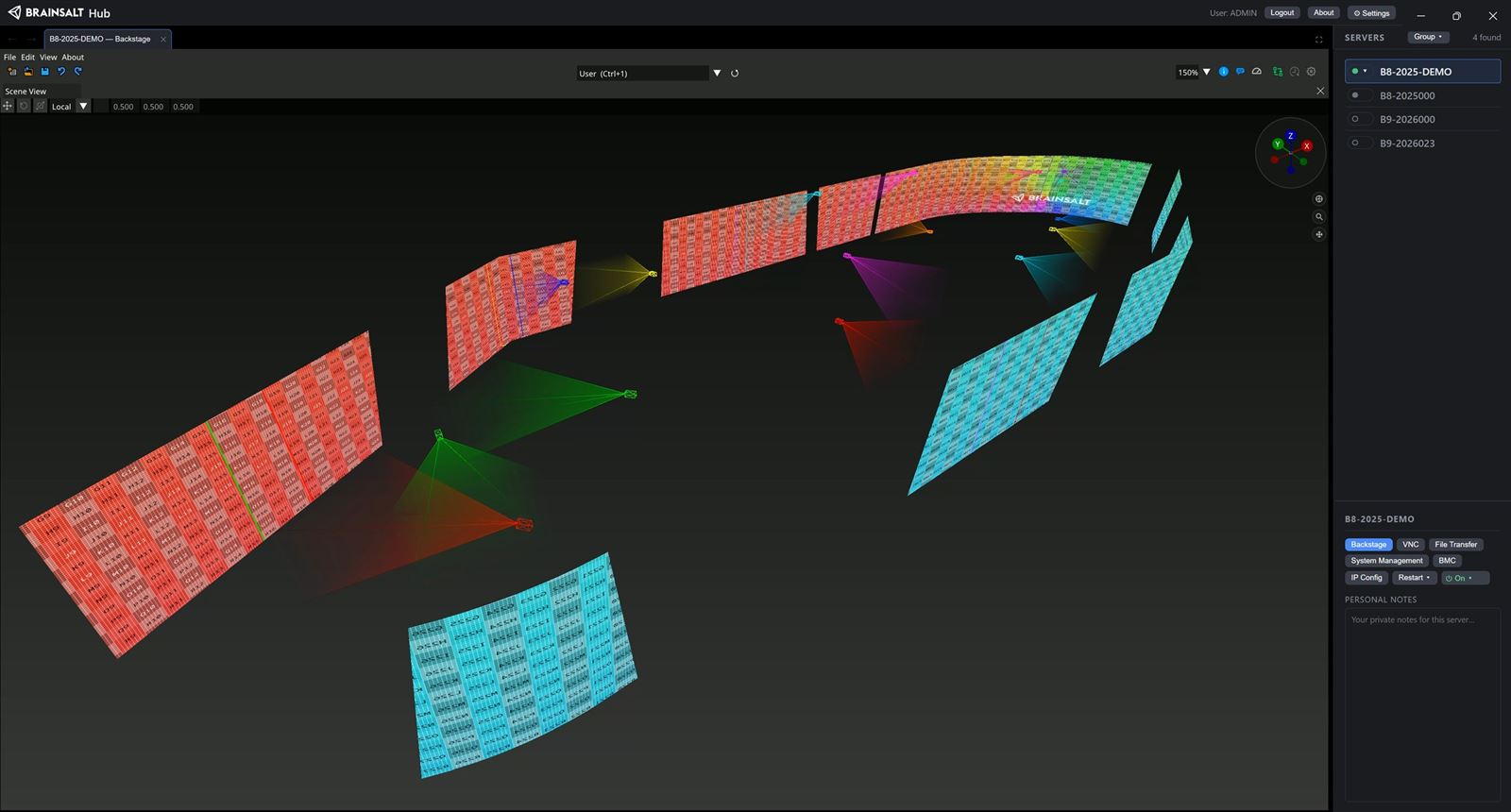This screenshot has width=1511, height=812.
Task: Open the Edit menu
Action: pos(27,57)
